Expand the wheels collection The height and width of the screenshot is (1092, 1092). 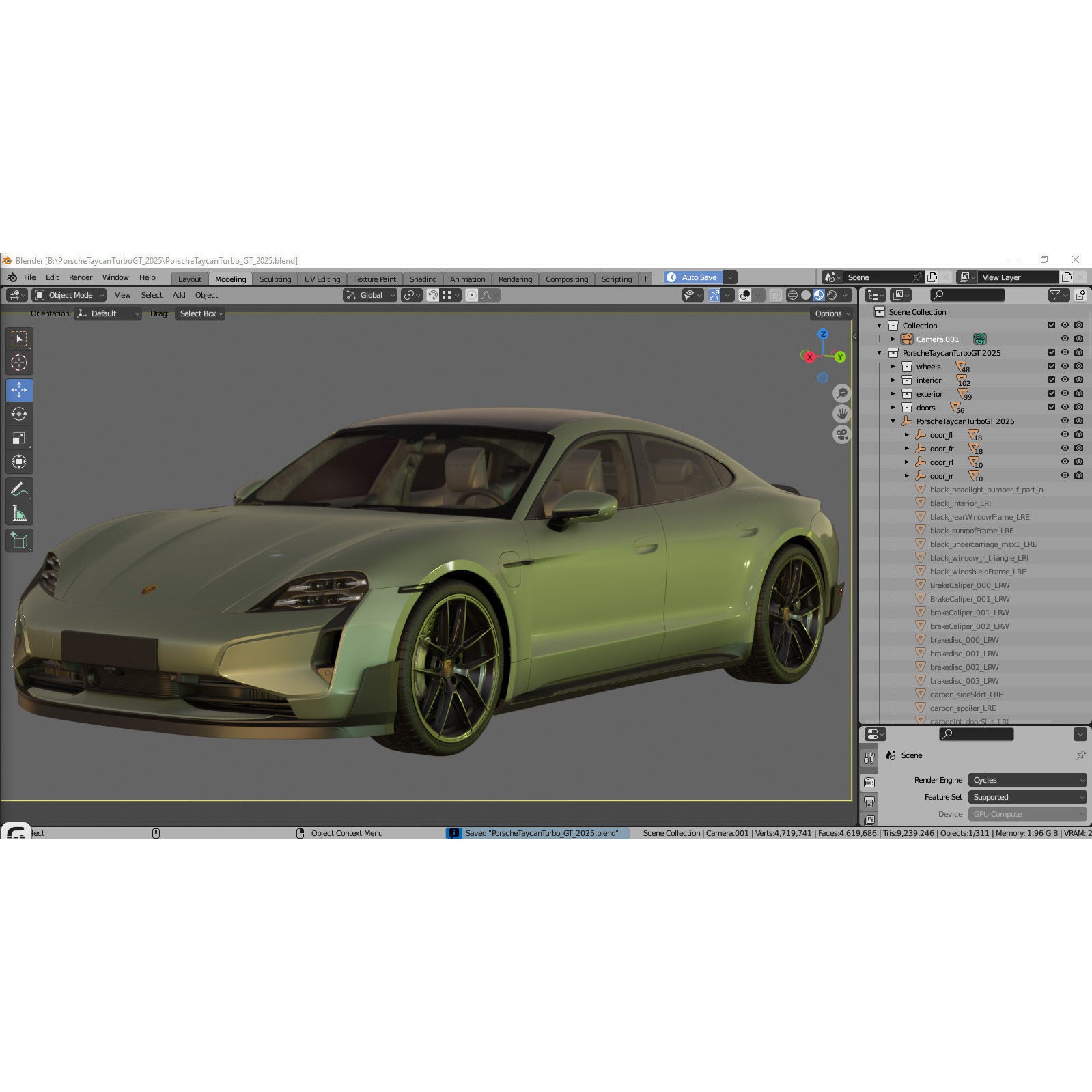[893, 367]
